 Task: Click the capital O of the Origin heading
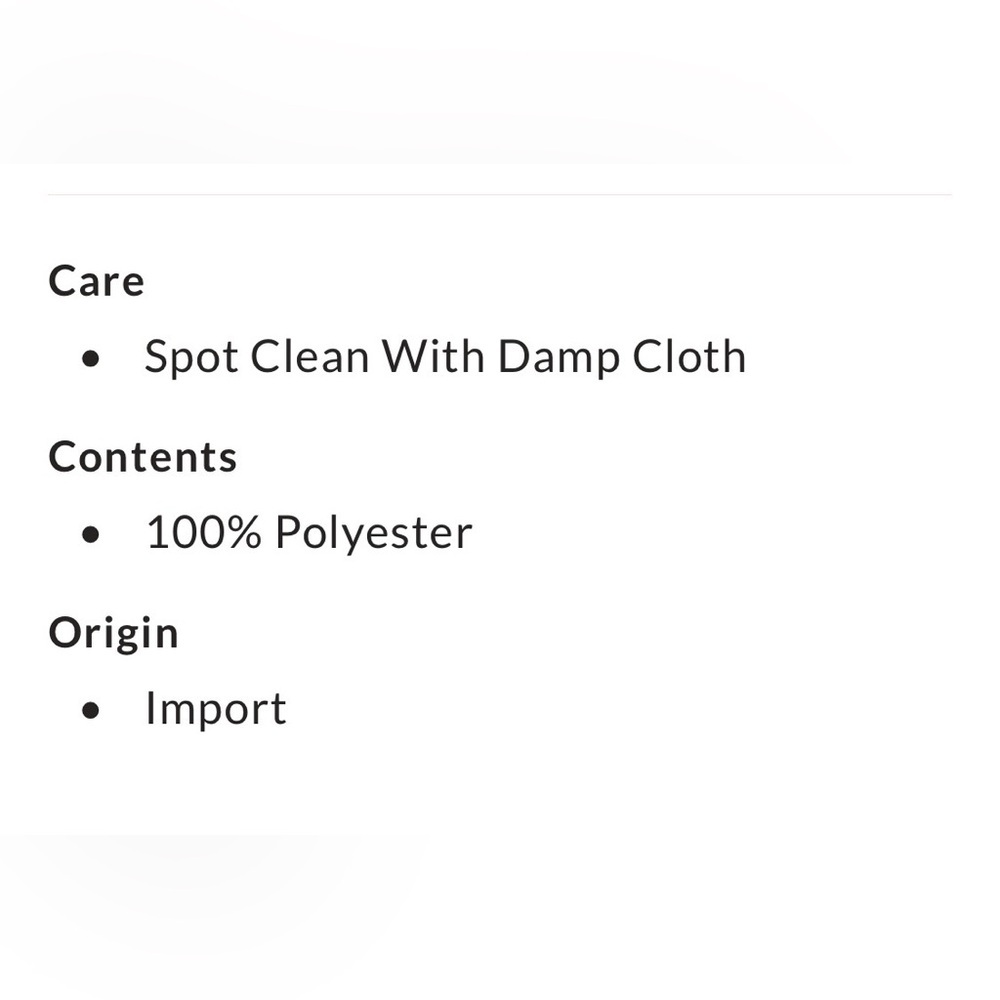(x=66, y=633)
